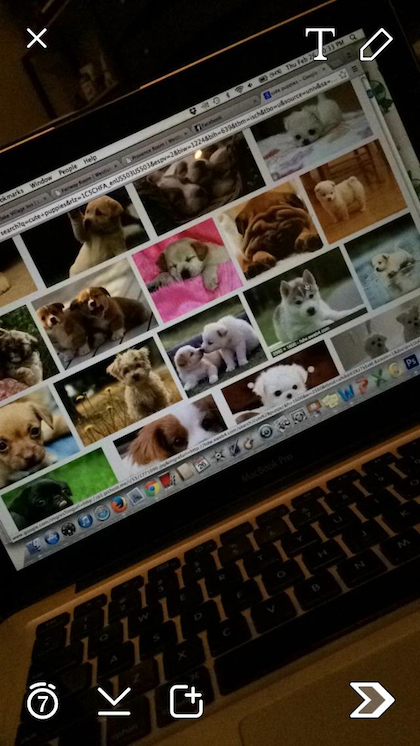The image size is (420, 746).
Task: Open the black pug on grass thumbnail
Action: [59, 489]
